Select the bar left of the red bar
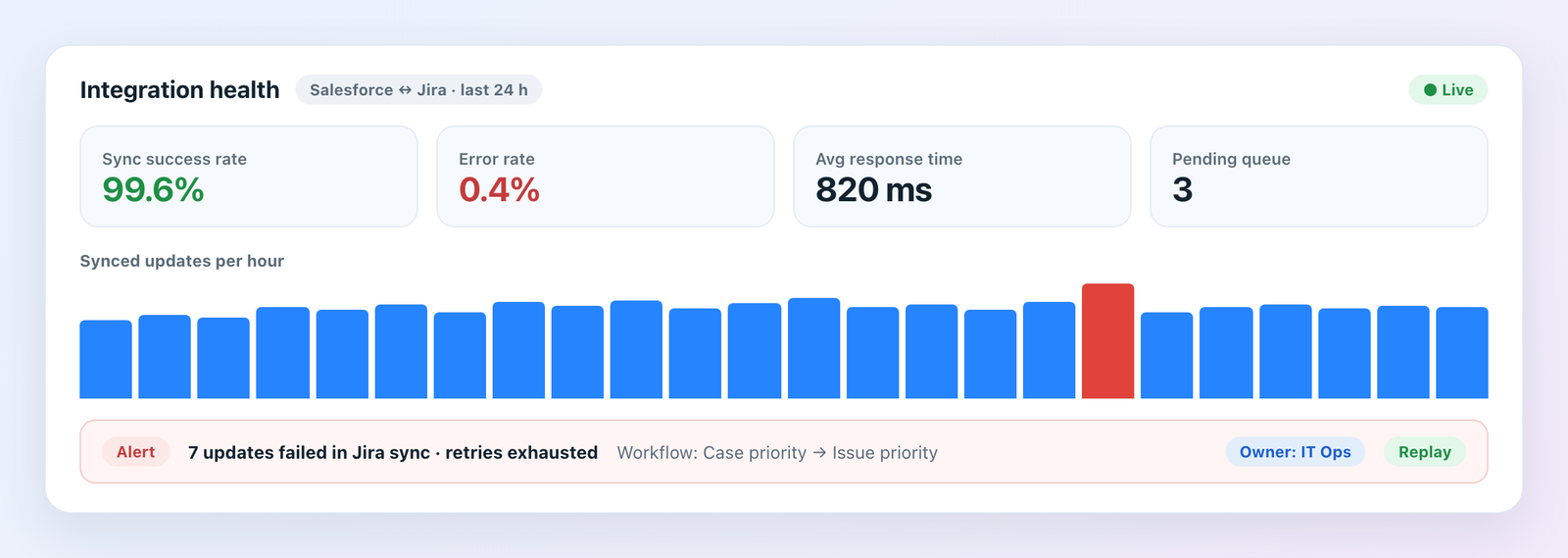Viewport: 1568px width, 558px height. [x=1049, y=350]
